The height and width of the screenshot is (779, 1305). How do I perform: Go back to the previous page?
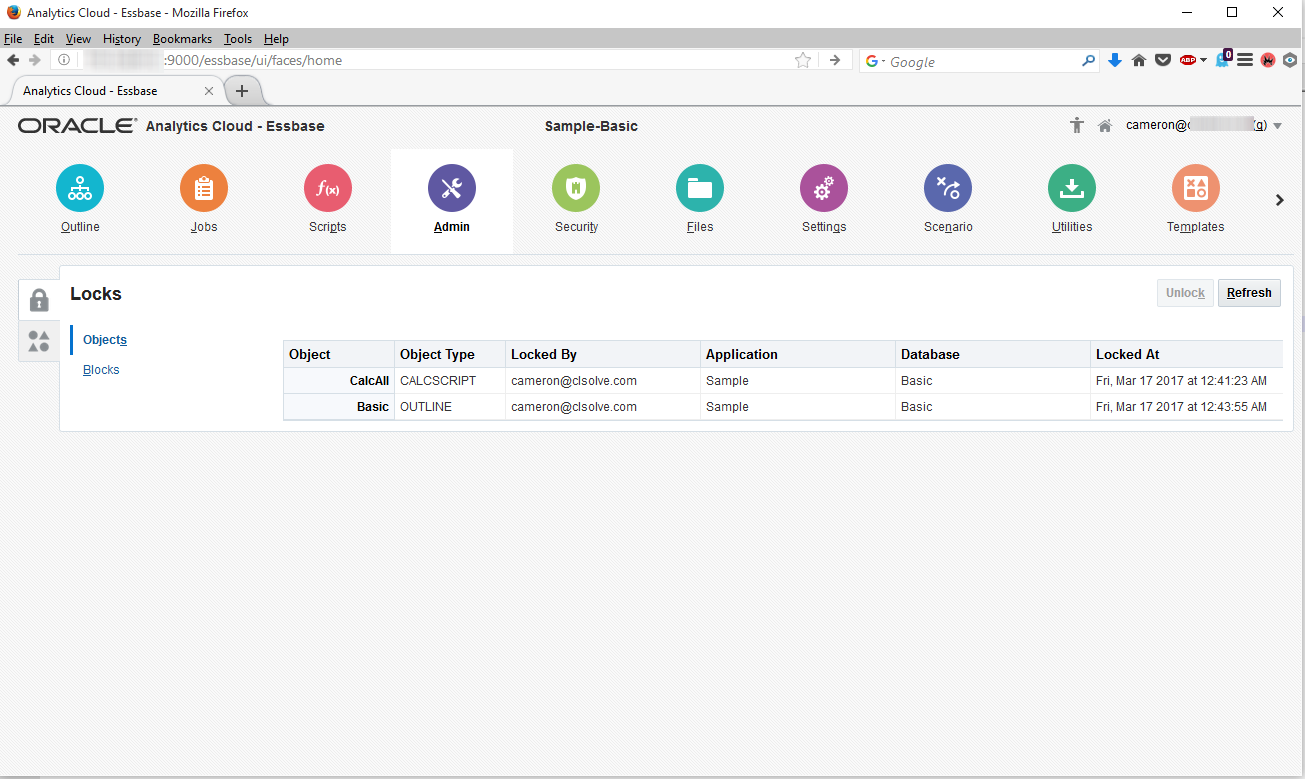click(x=13, y=60)
